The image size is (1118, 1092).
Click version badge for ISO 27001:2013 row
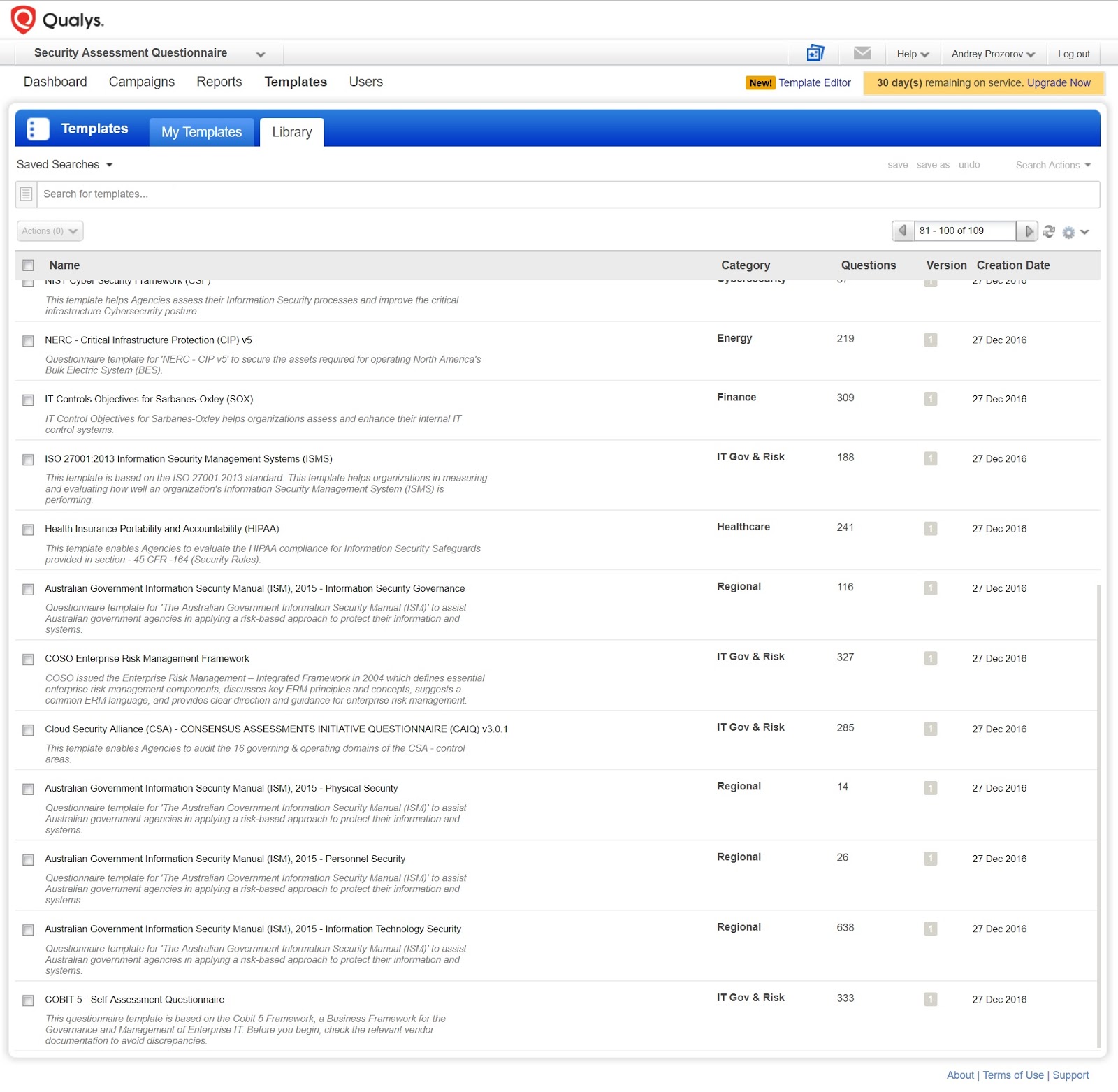coord(930,458)
